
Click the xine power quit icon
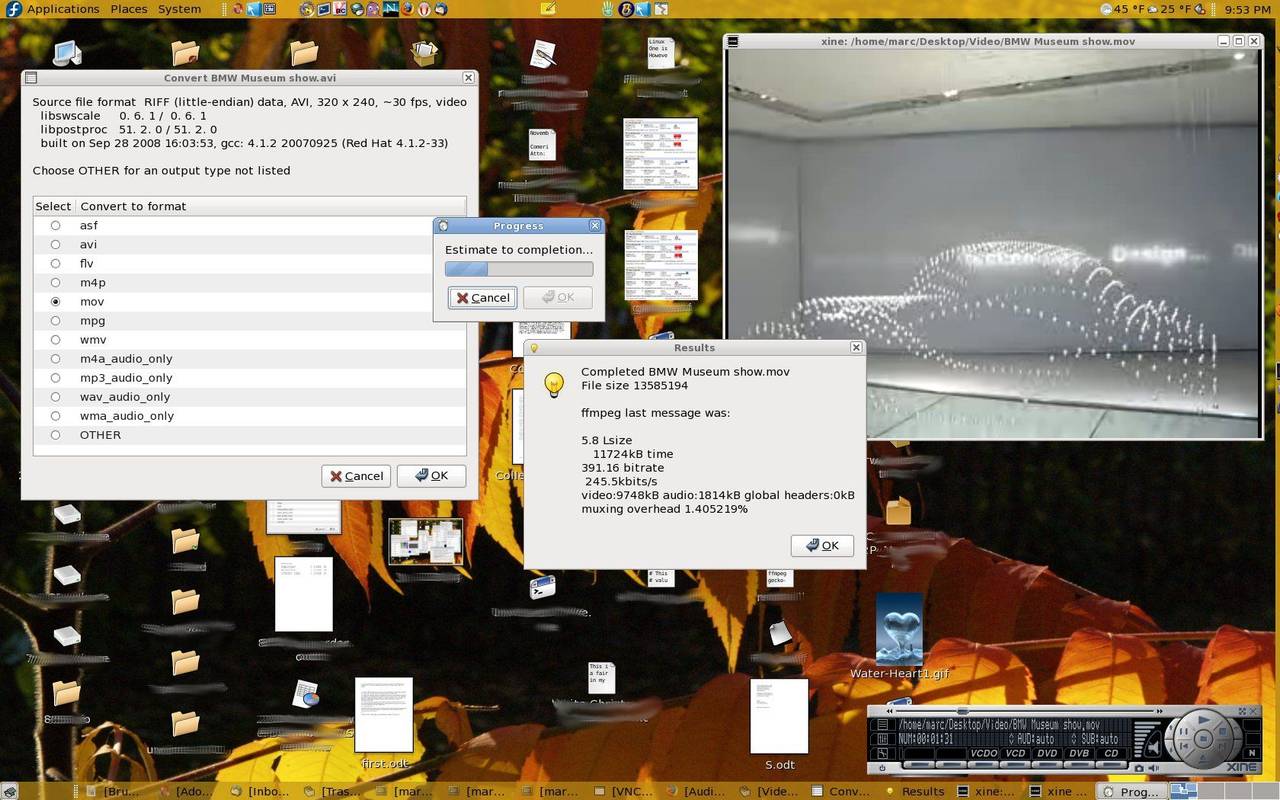882,768
